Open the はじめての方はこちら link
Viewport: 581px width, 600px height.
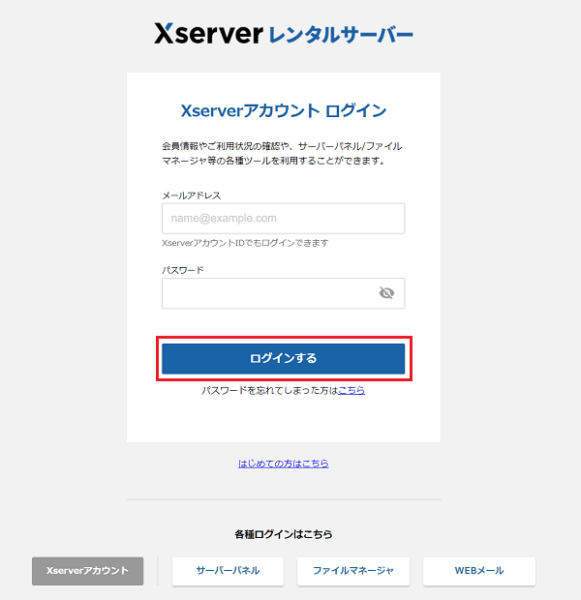(283, 463)
